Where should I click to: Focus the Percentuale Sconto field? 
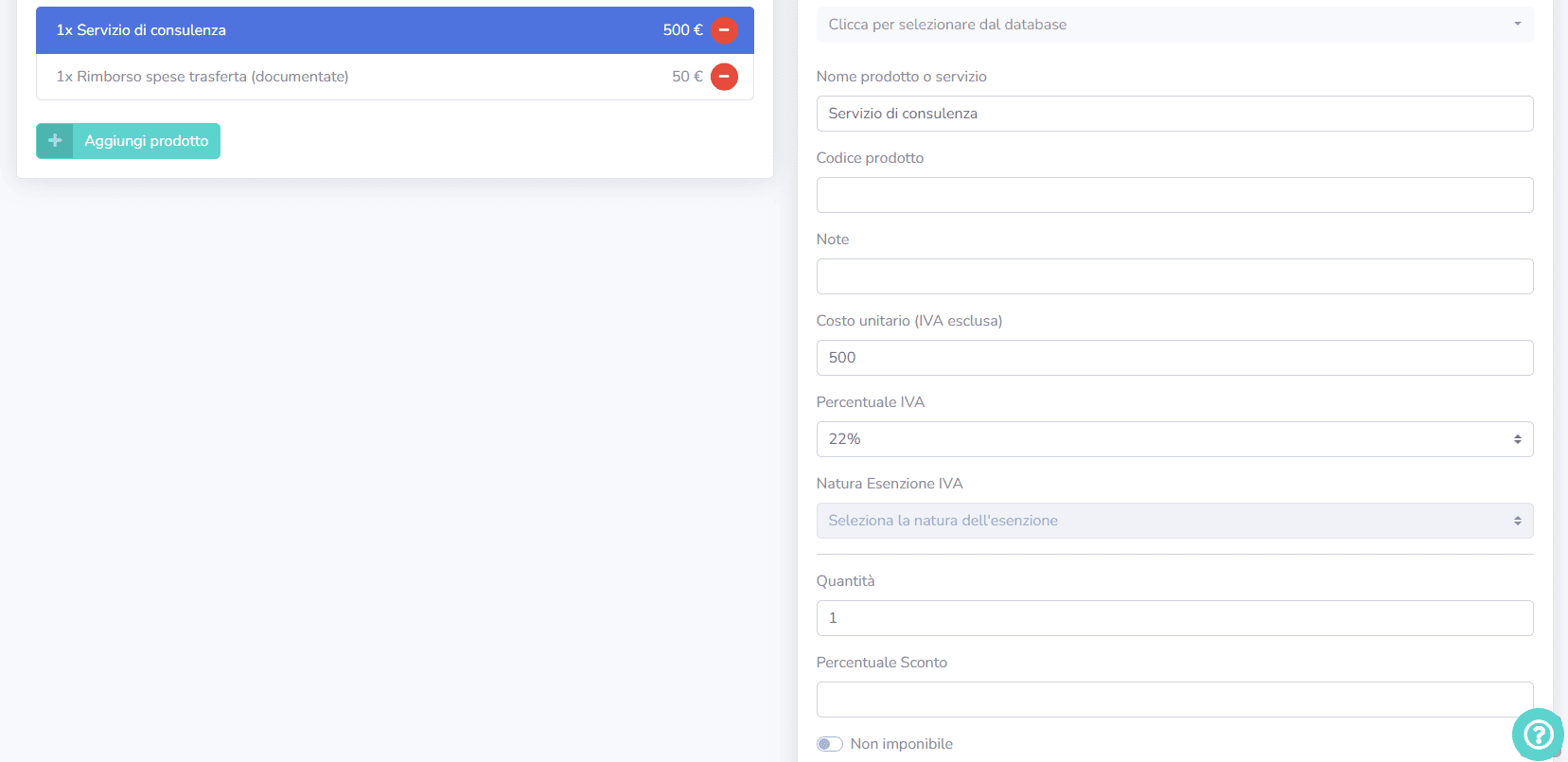[1174, 700]
